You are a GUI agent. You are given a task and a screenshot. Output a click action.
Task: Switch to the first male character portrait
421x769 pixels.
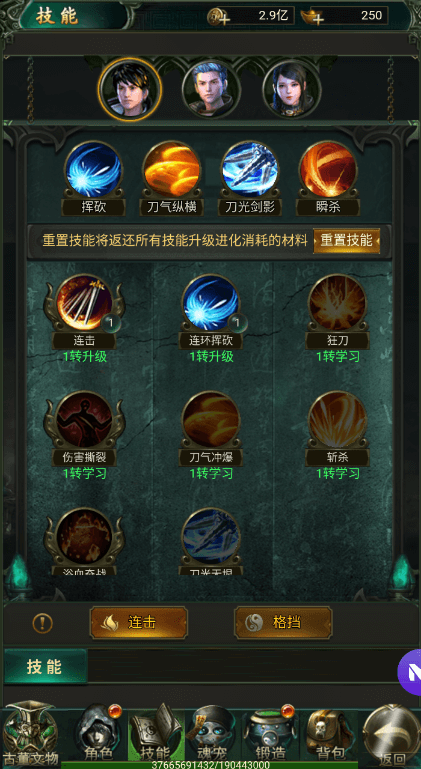[130, 88]
